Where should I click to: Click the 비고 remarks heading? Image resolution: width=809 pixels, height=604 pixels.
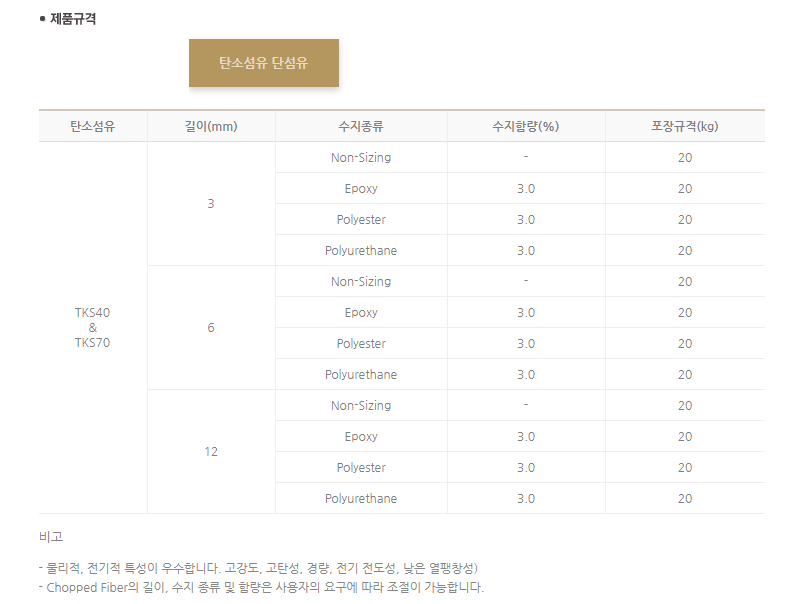point(51,537)
